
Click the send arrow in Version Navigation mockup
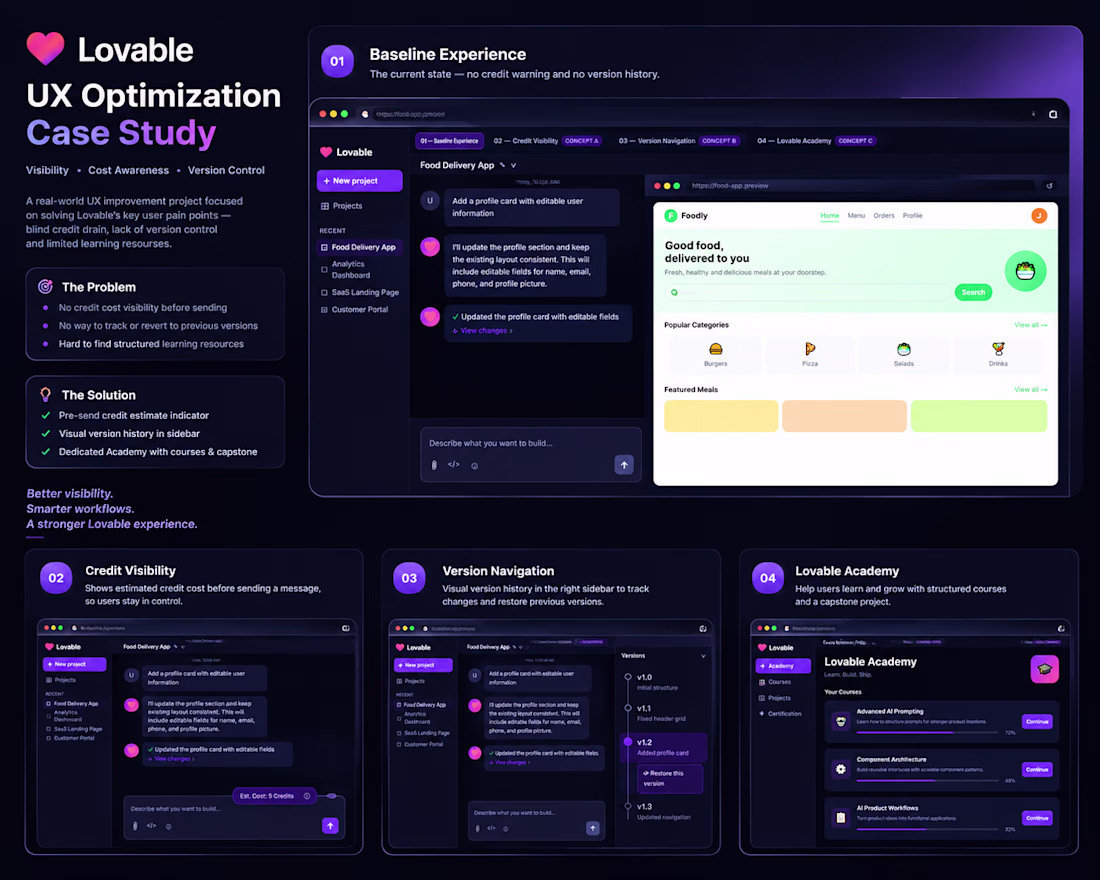click(x=593, y=829)
